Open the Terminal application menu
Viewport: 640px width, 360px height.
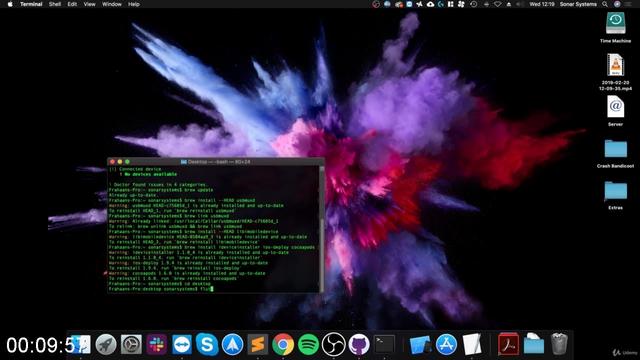31,4
